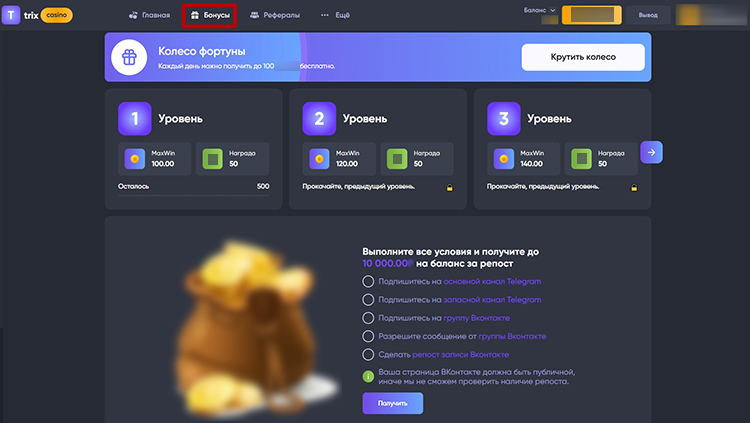Click the Trix casino logo icon
Image resolution: width=750 pixels, height=423 pixels.
tap(11, 15)
